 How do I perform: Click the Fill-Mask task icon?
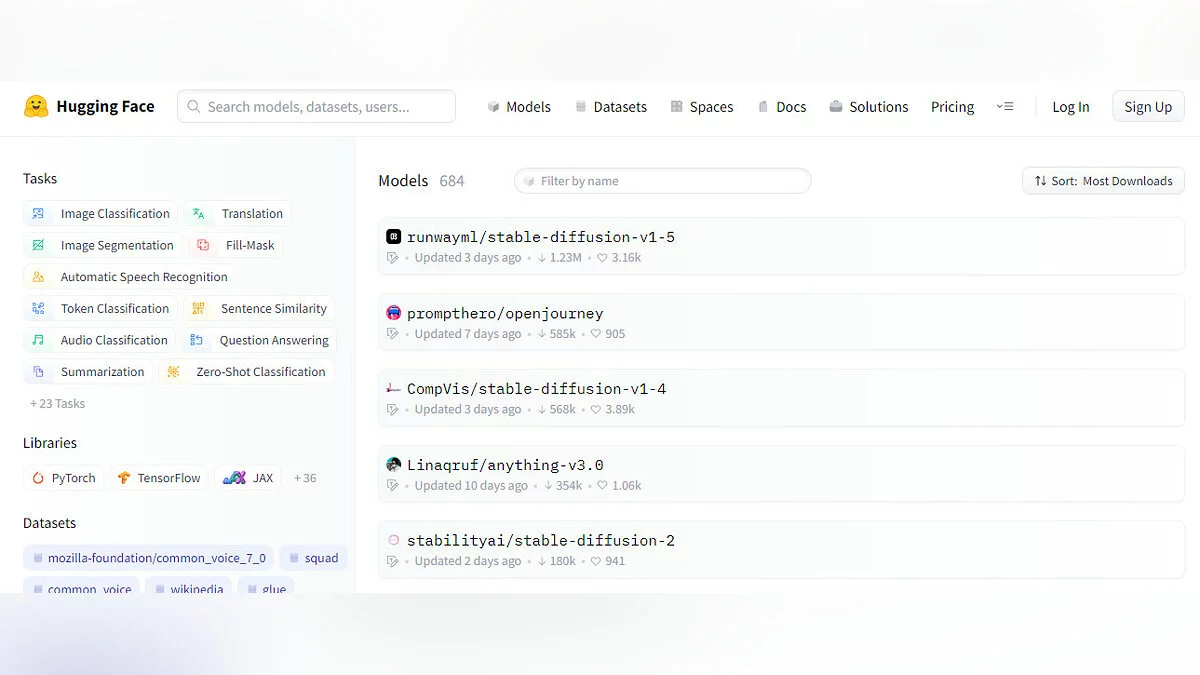coord(203,245)
